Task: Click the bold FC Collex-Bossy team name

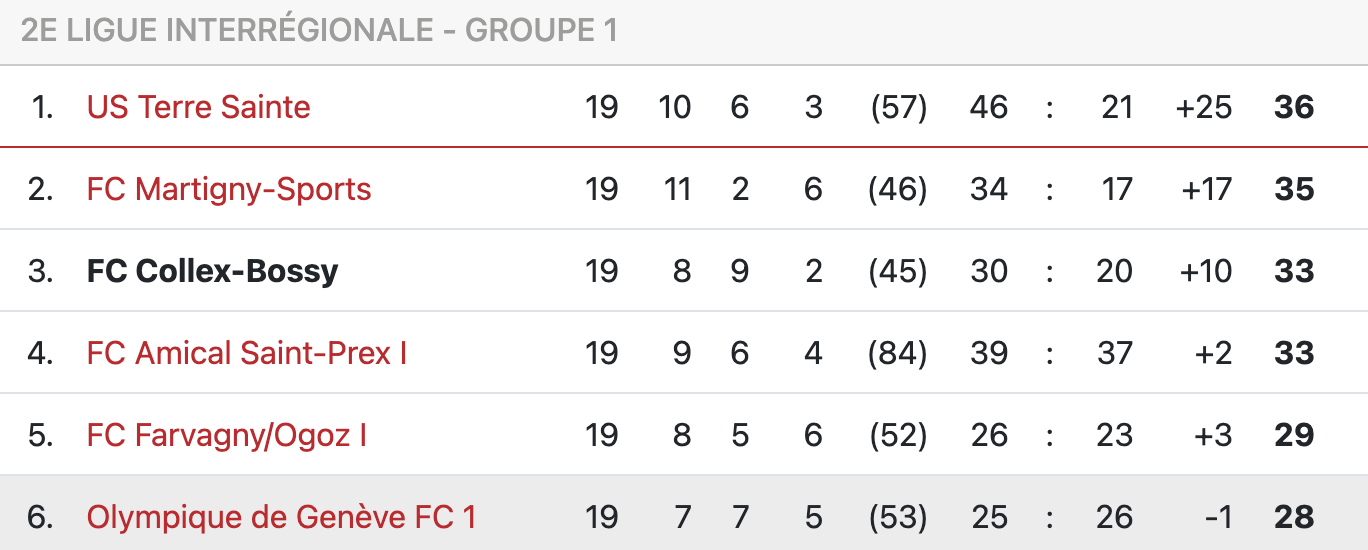Action: [212, 271]
